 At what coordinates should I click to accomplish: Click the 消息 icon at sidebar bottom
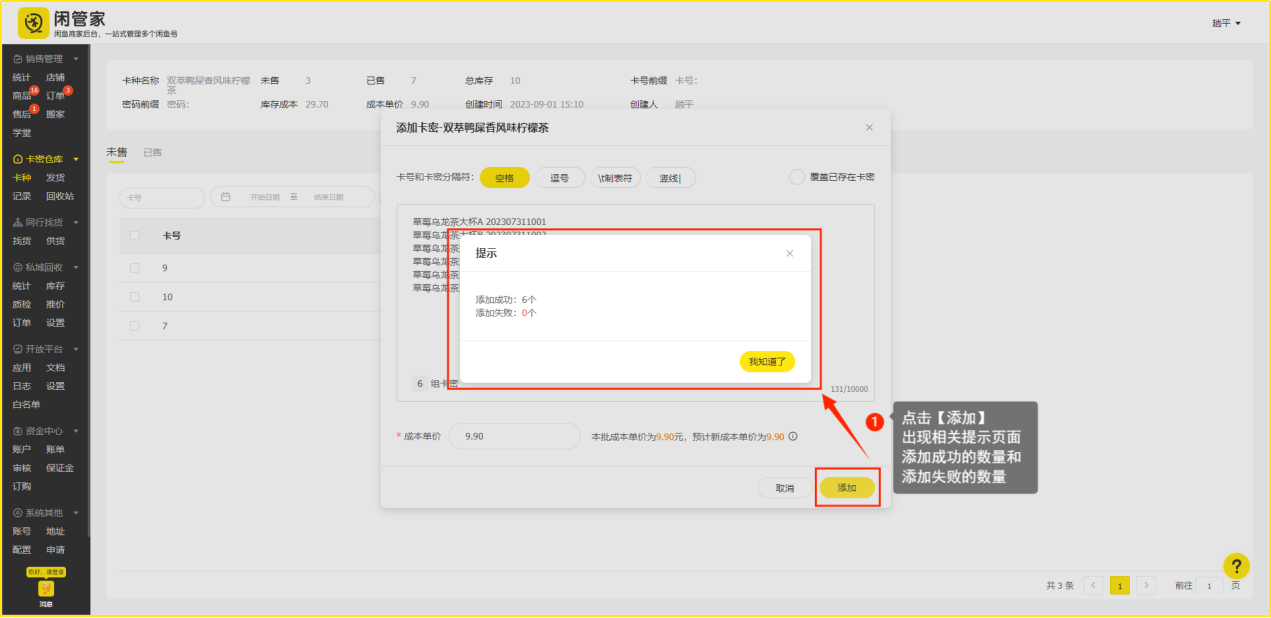click(46, 589)
